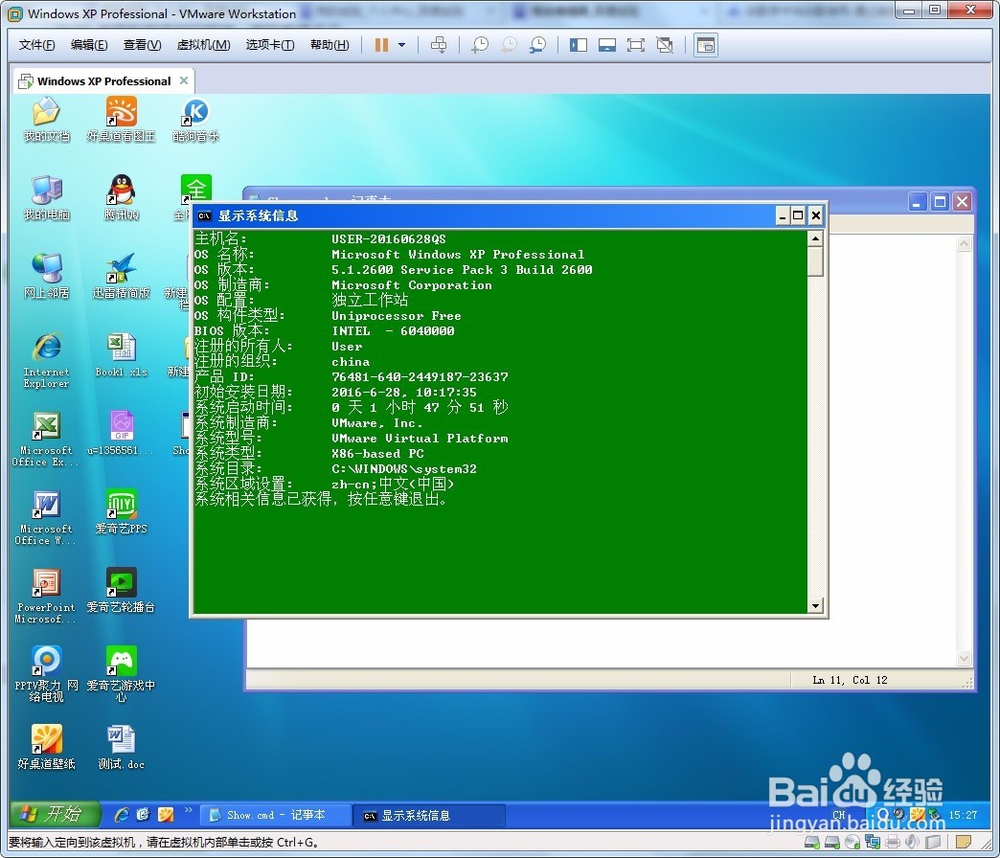Open PPTV聚力 网络电视 desktop icon

click(x=47, y=675)
